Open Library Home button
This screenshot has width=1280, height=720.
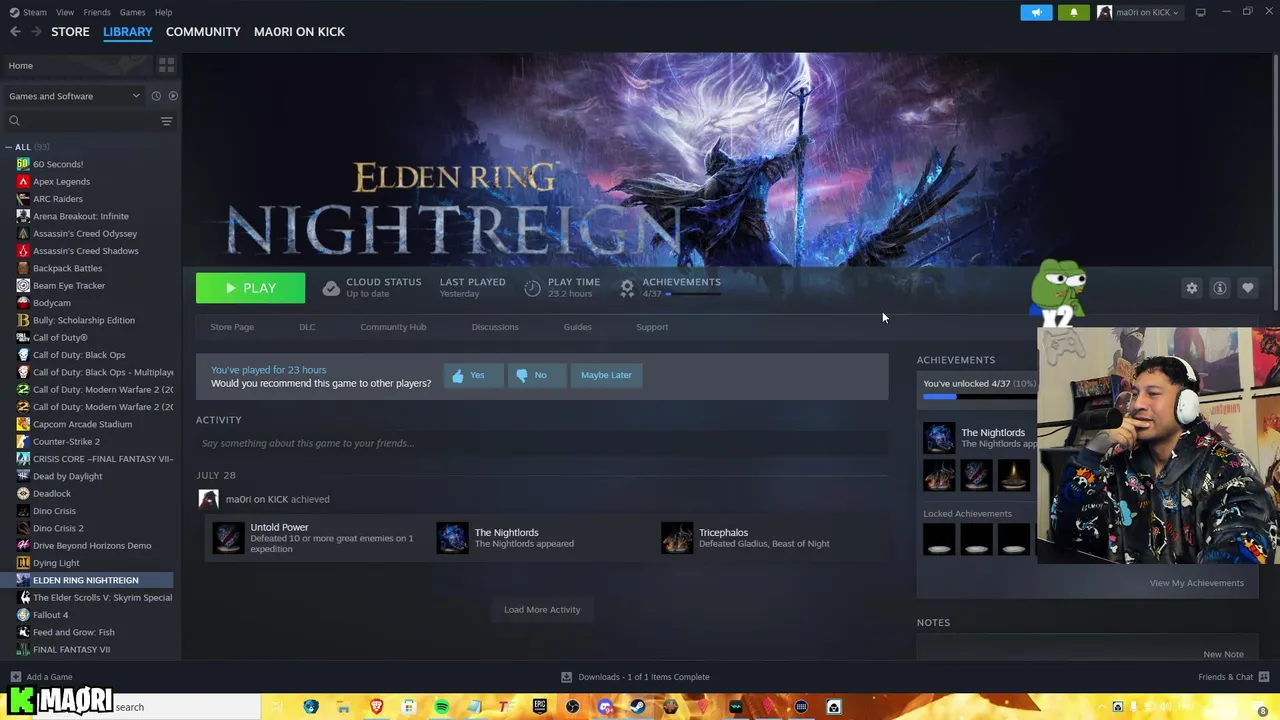78,65
